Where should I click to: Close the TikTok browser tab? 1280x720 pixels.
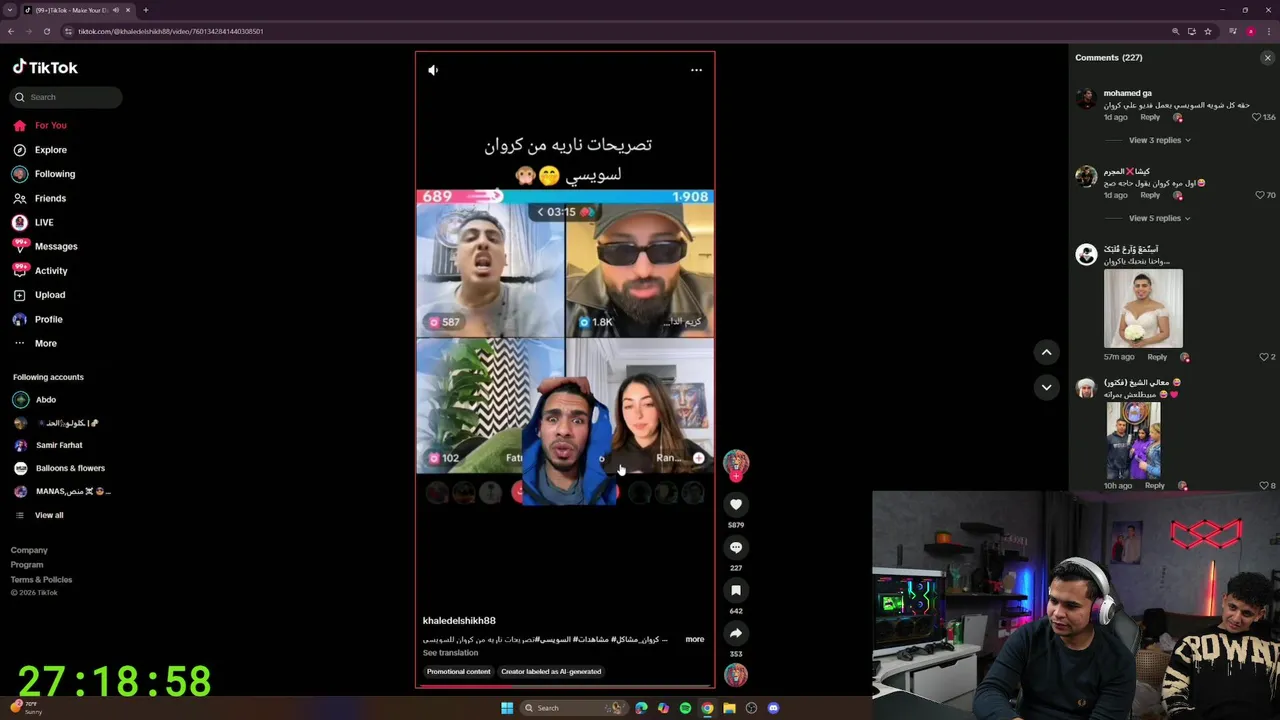[x=130, y=10]
